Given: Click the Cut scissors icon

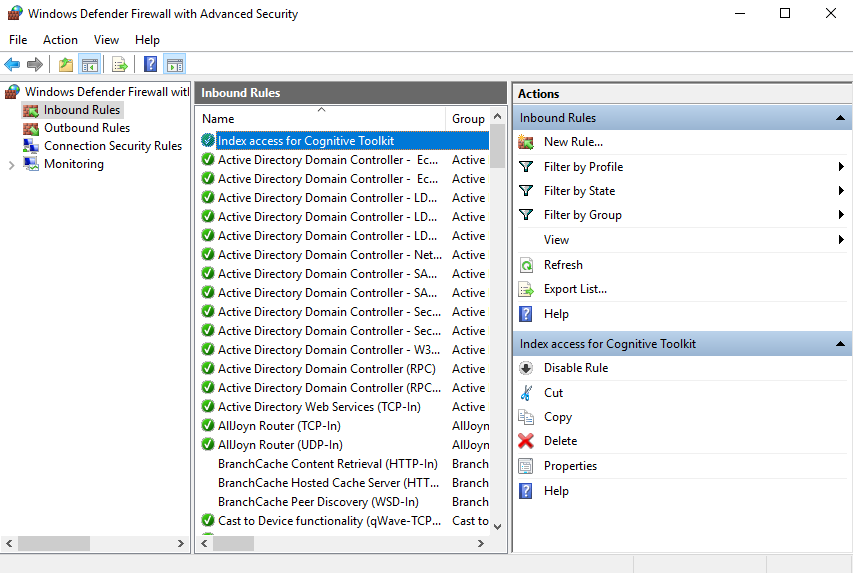Looking at the screenshot, I should [526, 393].
